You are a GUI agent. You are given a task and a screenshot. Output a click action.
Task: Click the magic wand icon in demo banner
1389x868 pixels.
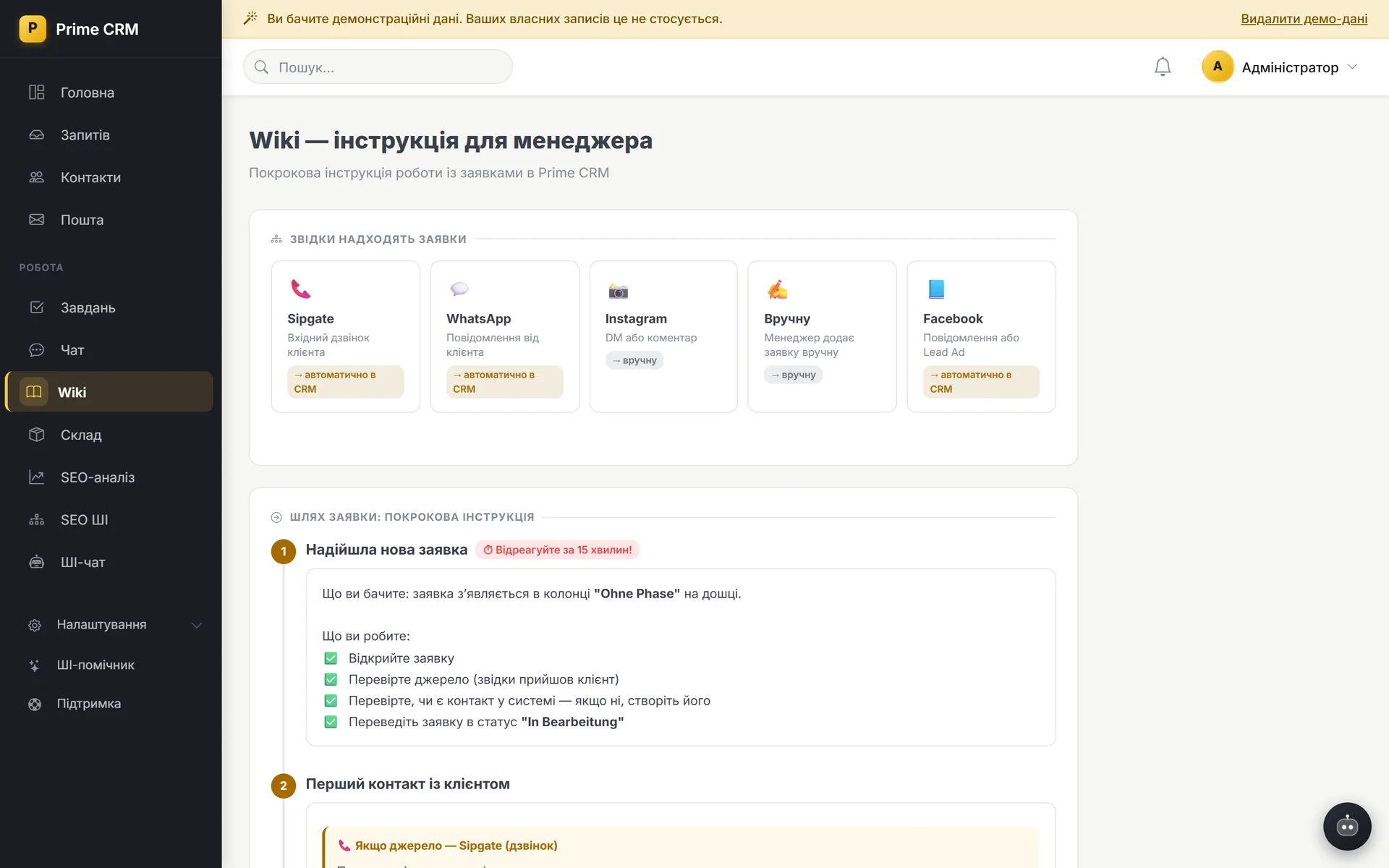[x=250, y=18]
